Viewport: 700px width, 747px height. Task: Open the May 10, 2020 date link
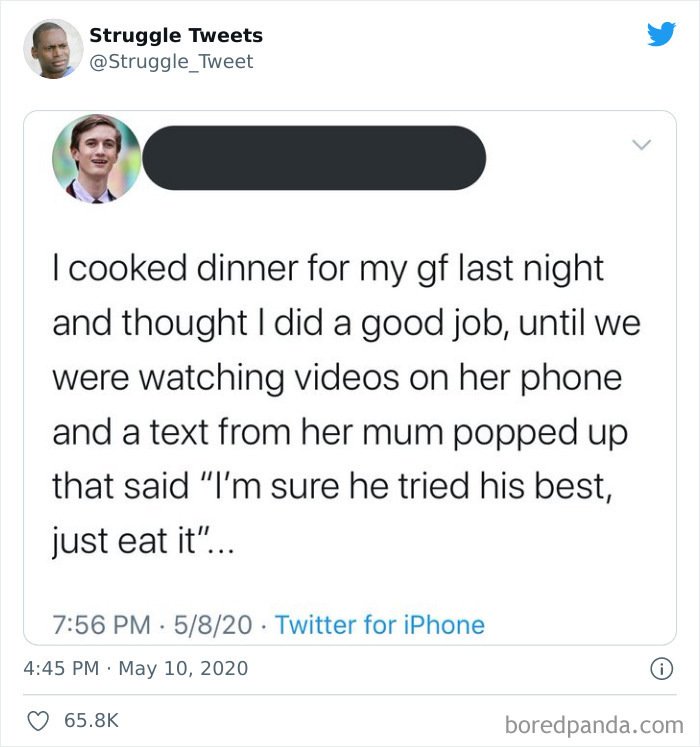click(183, 667)
